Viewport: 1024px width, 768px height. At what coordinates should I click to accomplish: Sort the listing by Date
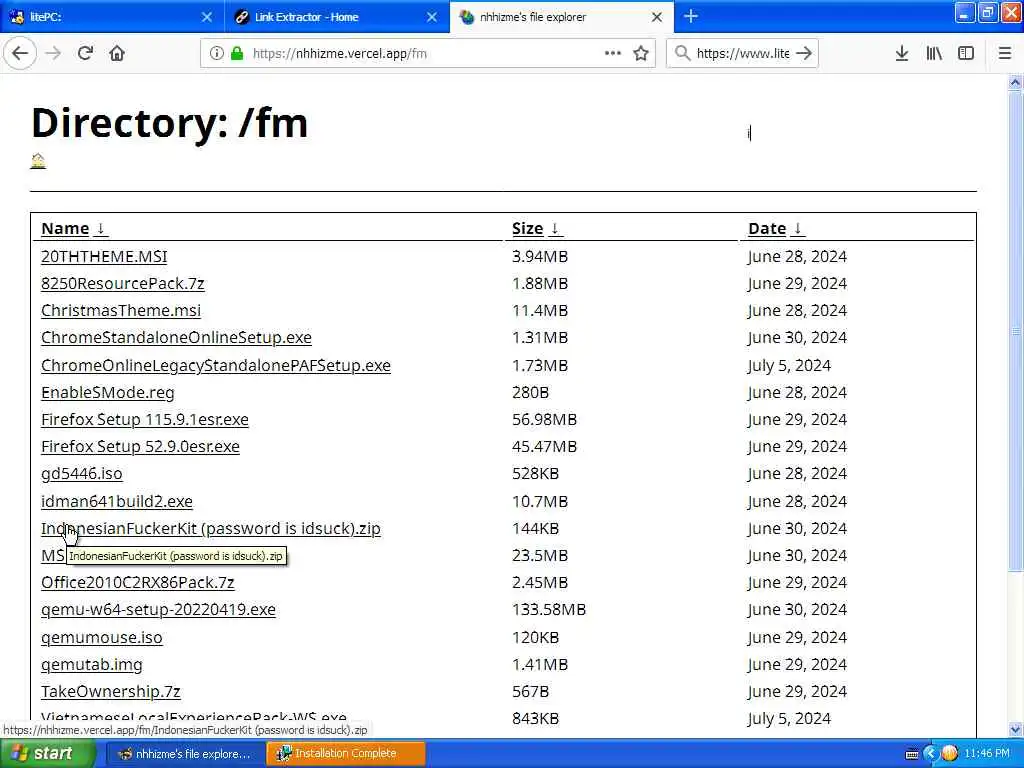776,229
